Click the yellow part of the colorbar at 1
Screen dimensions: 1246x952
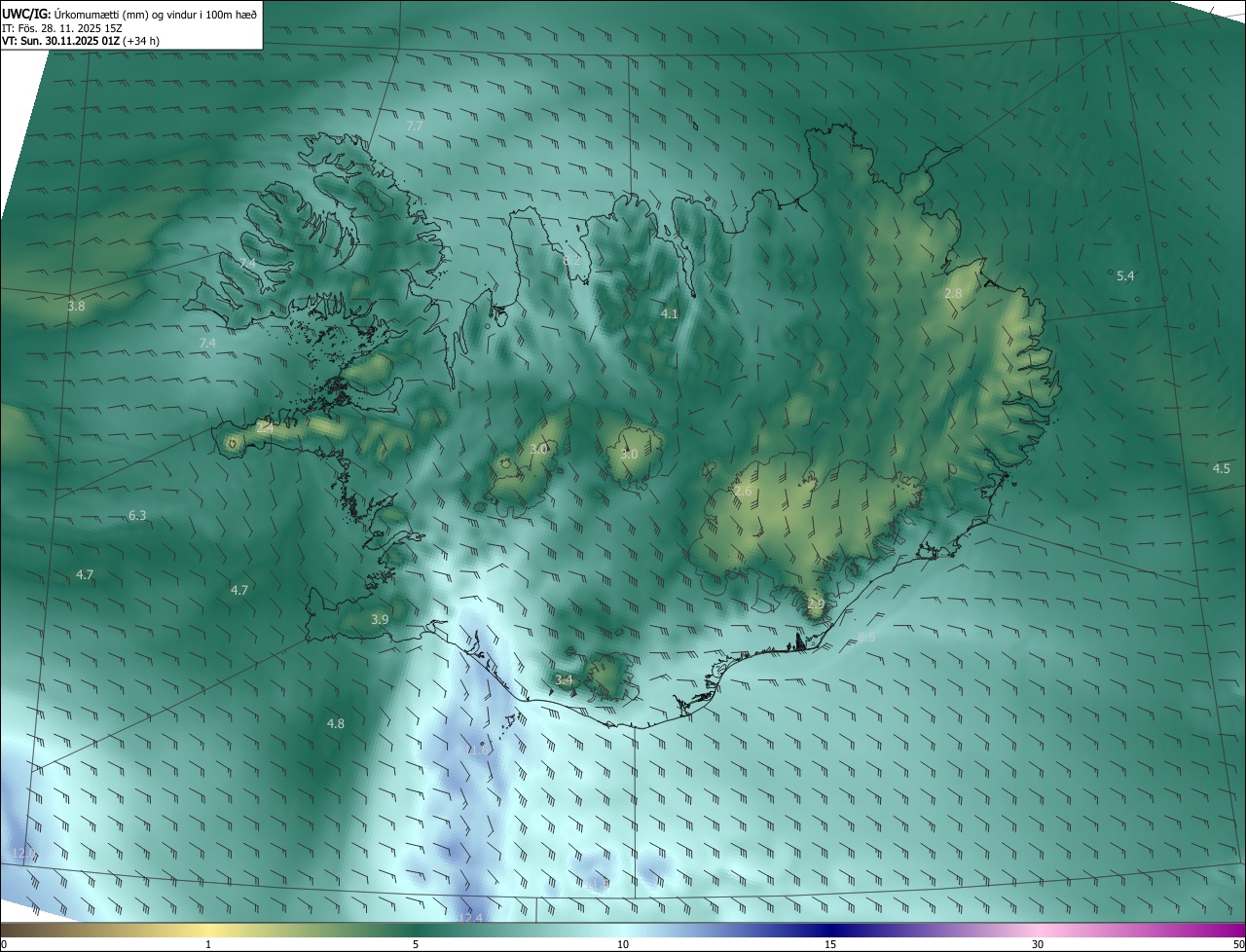pyautogui.click(x=208, y=930)
